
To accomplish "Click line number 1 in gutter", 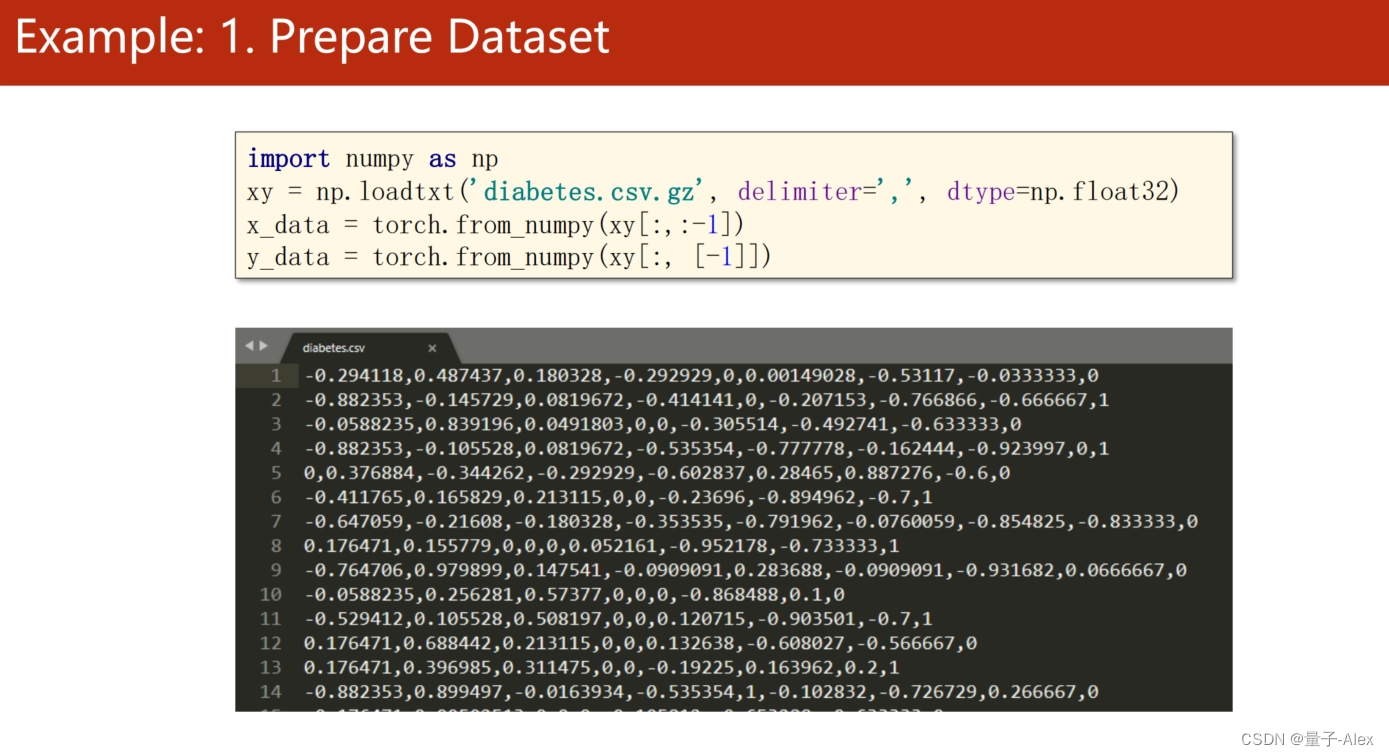I will coord(275,376).
